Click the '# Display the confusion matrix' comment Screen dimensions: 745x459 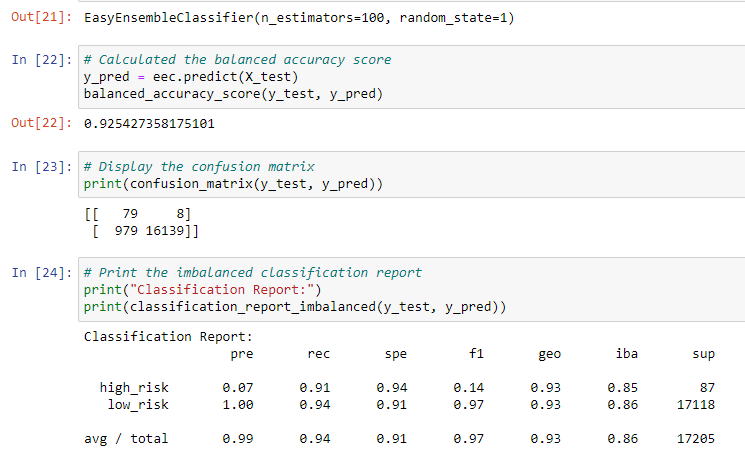[199, 167]
